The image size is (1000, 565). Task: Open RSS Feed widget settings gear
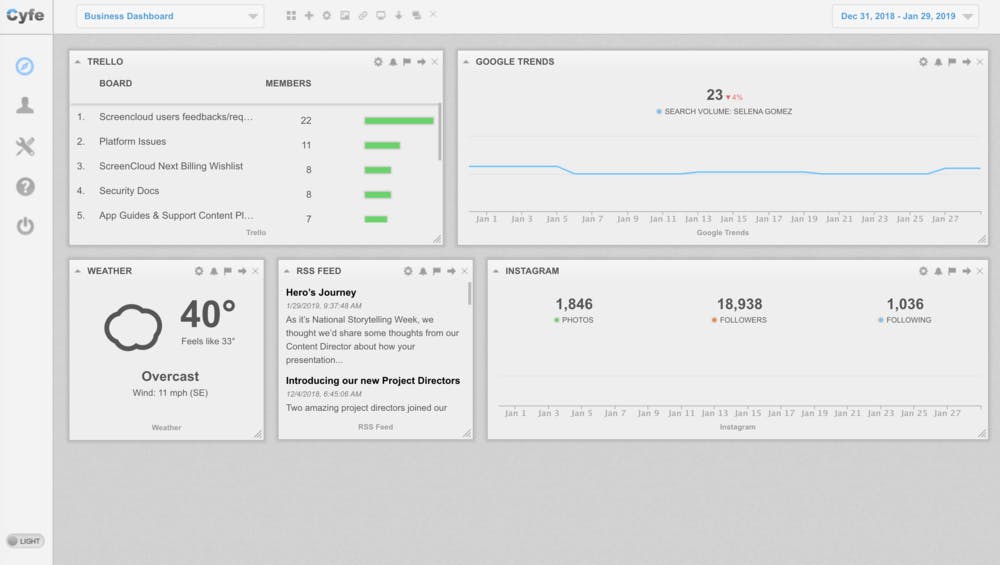coord(408,271)
